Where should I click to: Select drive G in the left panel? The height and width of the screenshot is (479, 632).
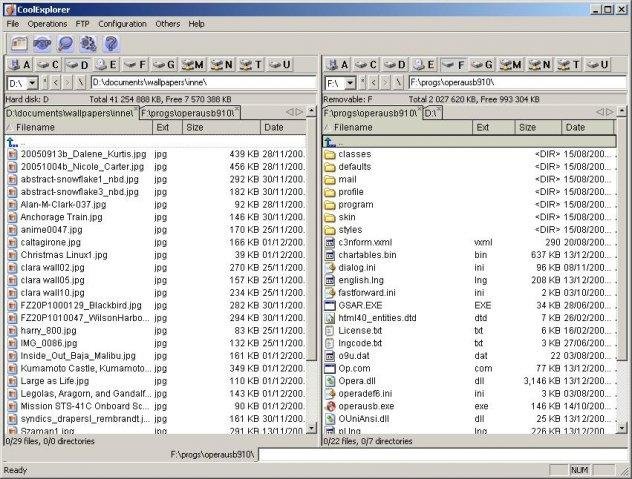click(164, 65)
